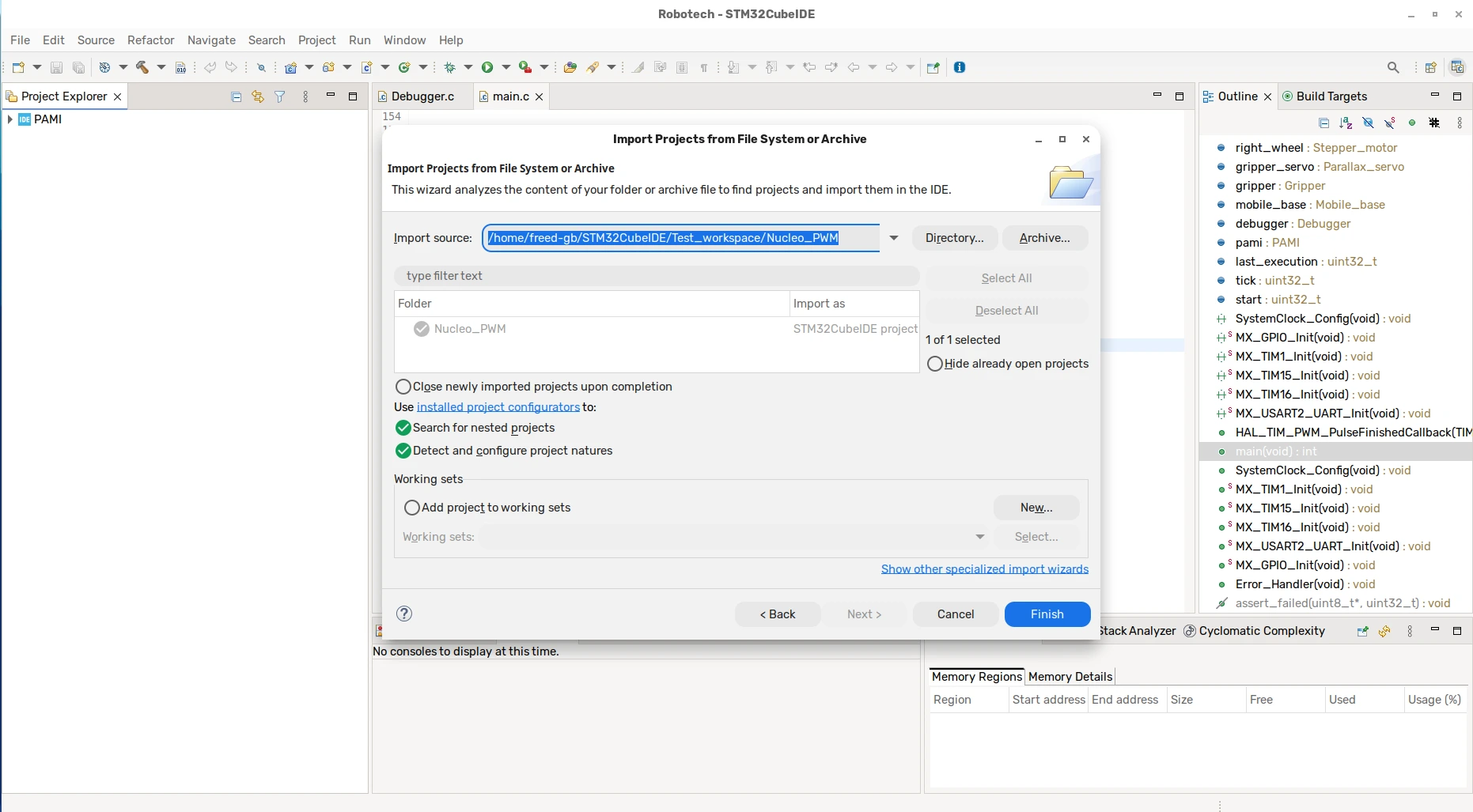Screen dimensions: 1473x812
Task: Open the Navigate menu
Action: coord(211,40)
